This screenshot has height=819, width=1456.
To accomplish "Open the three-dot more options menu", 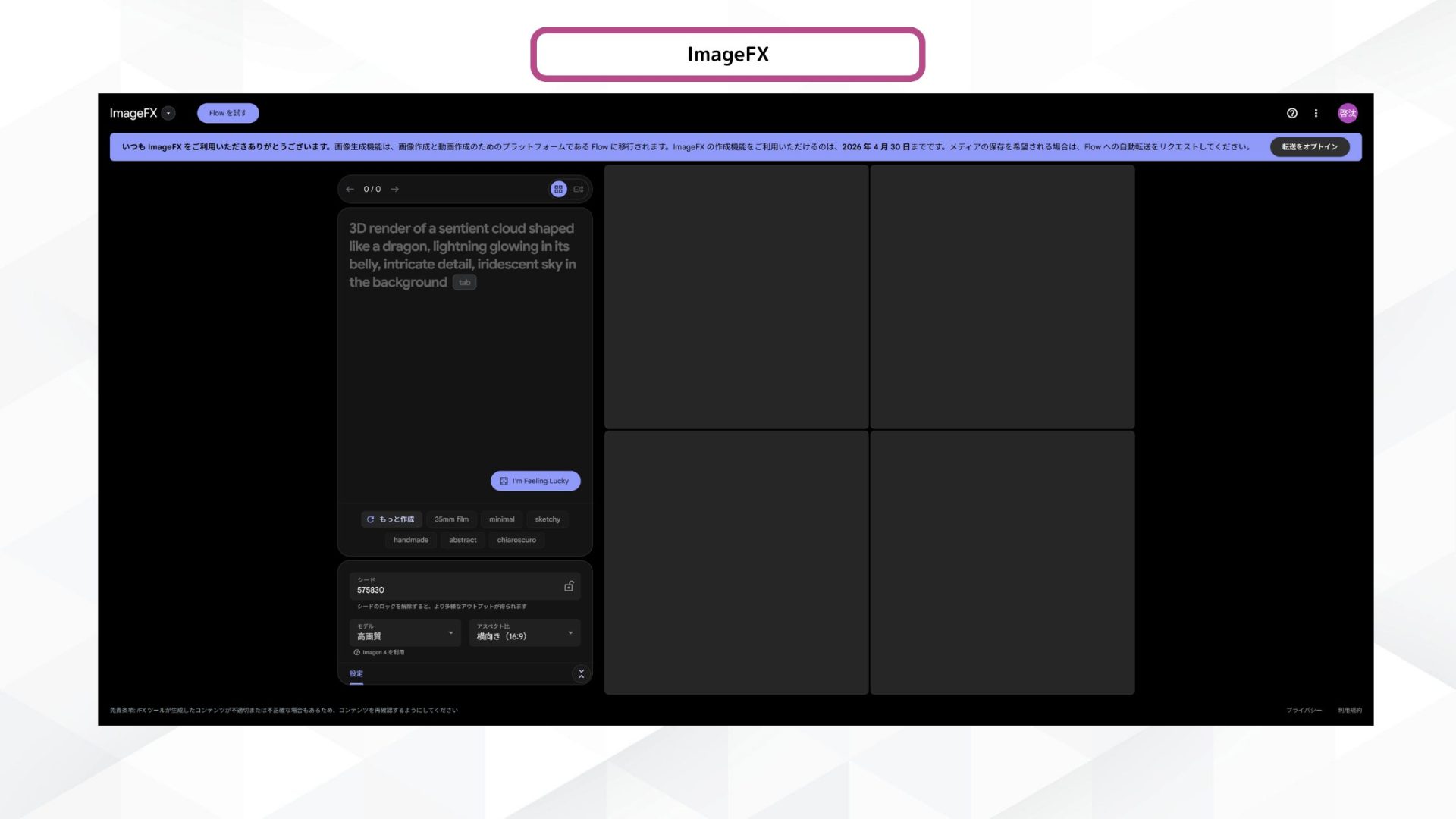I will (x=1316, y=113).
